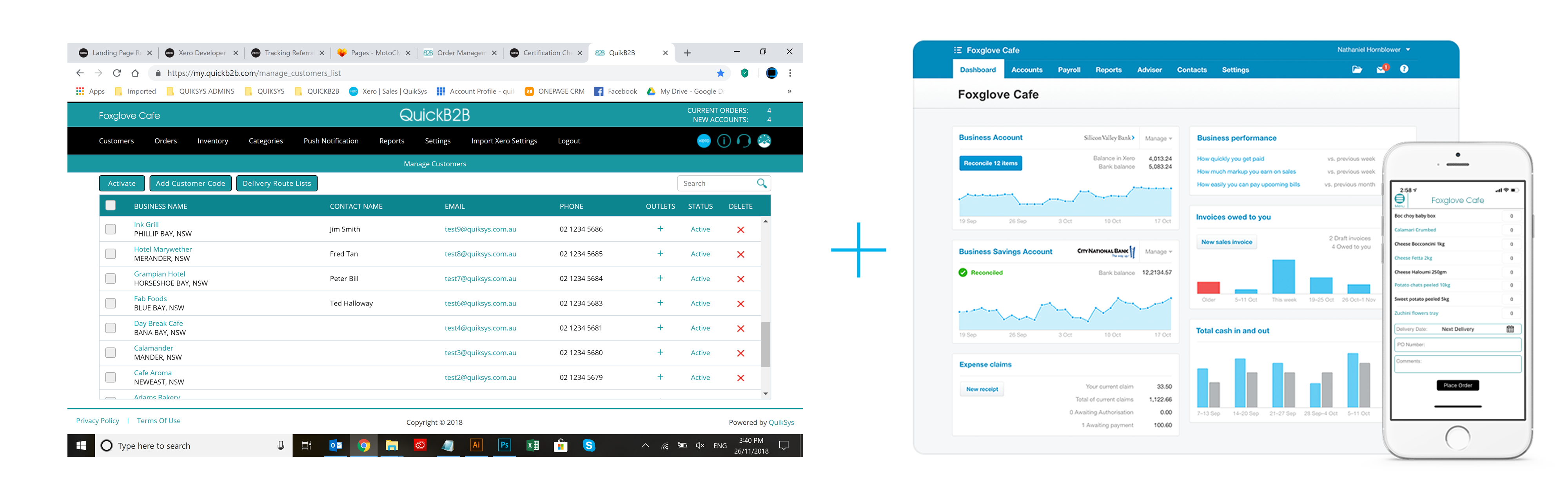The width and height of the screenshot is (1568, 500).
Task: Check the Fab Foods row checkbox
Action: coord(110,303)
